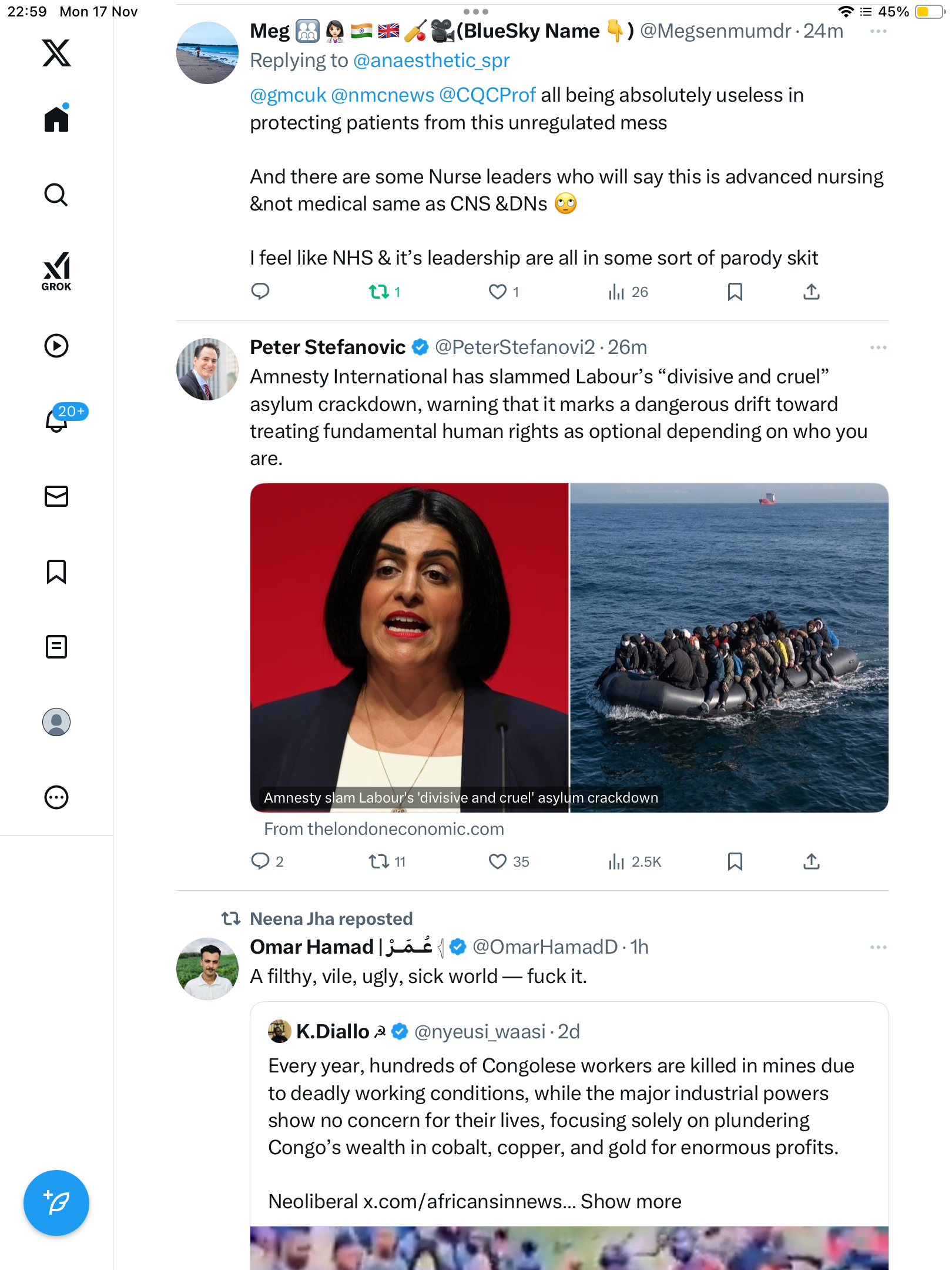Open more options on Peter Stefanovic's post
Screen dimensions: 952x1270
pyautogui.click(x=878, y=347)
